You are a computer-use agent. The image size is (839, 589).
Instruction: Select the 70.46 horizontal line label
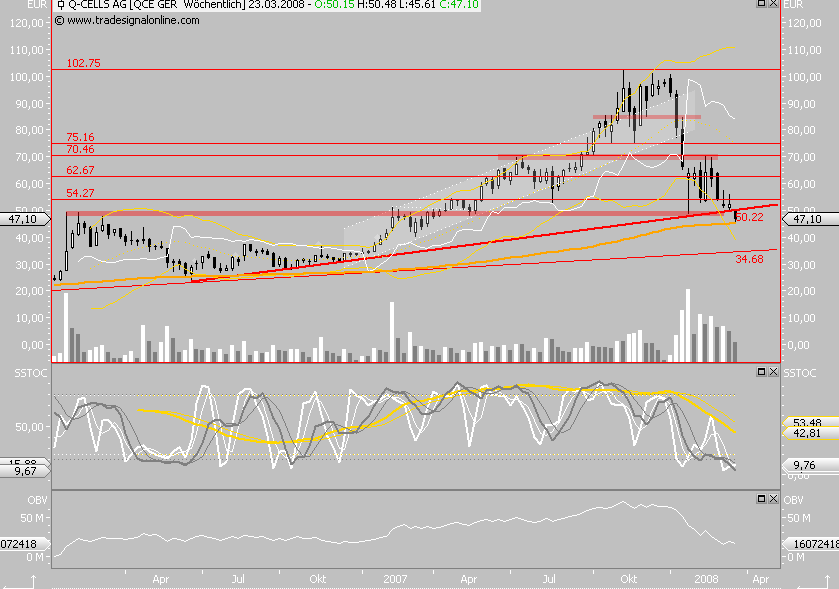[x=80, y=149]
